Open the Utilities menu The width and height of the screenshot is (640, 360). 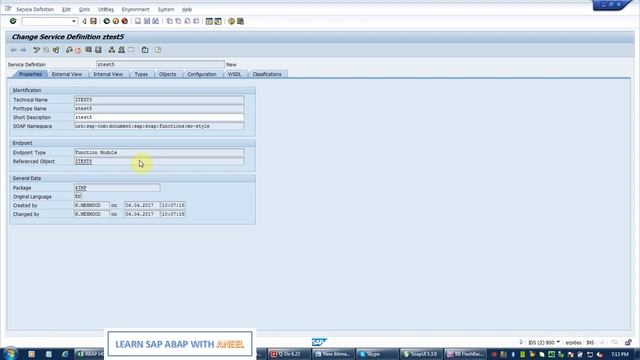point(106,9)
